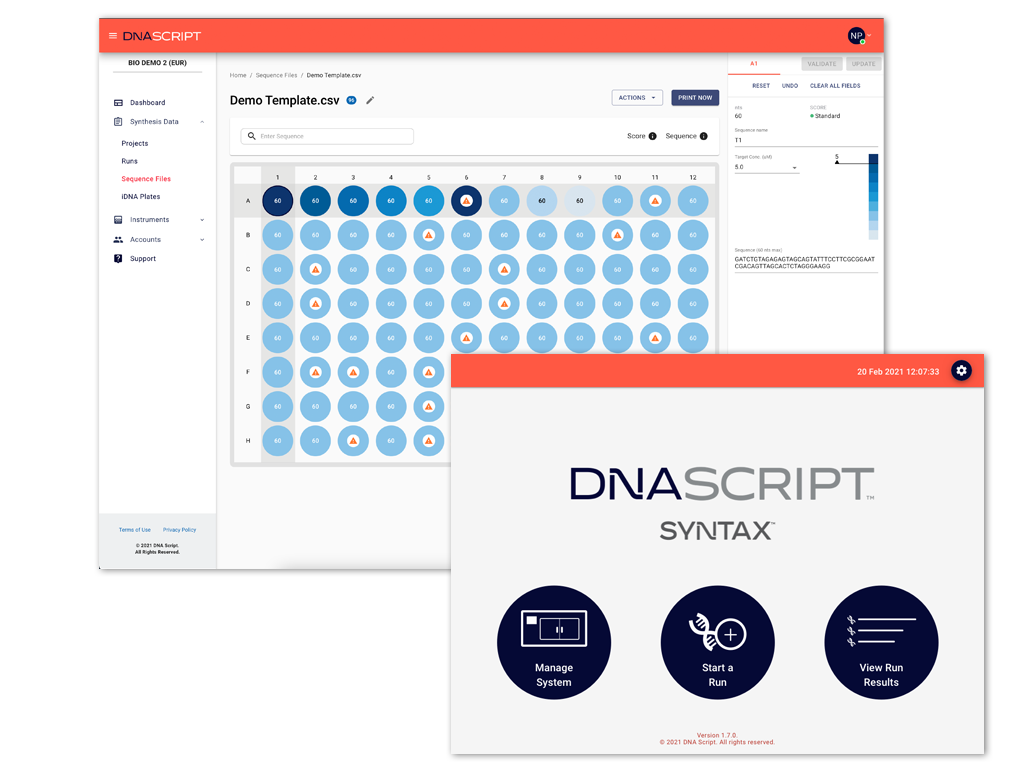This screenshot has width=1024, height=768.
Task: Select column 12 header in the plate
Action: pos(693,177)
